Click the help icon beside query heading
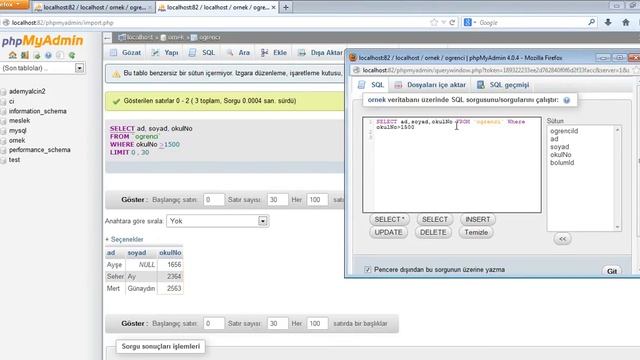 click(x=567, y=100)
